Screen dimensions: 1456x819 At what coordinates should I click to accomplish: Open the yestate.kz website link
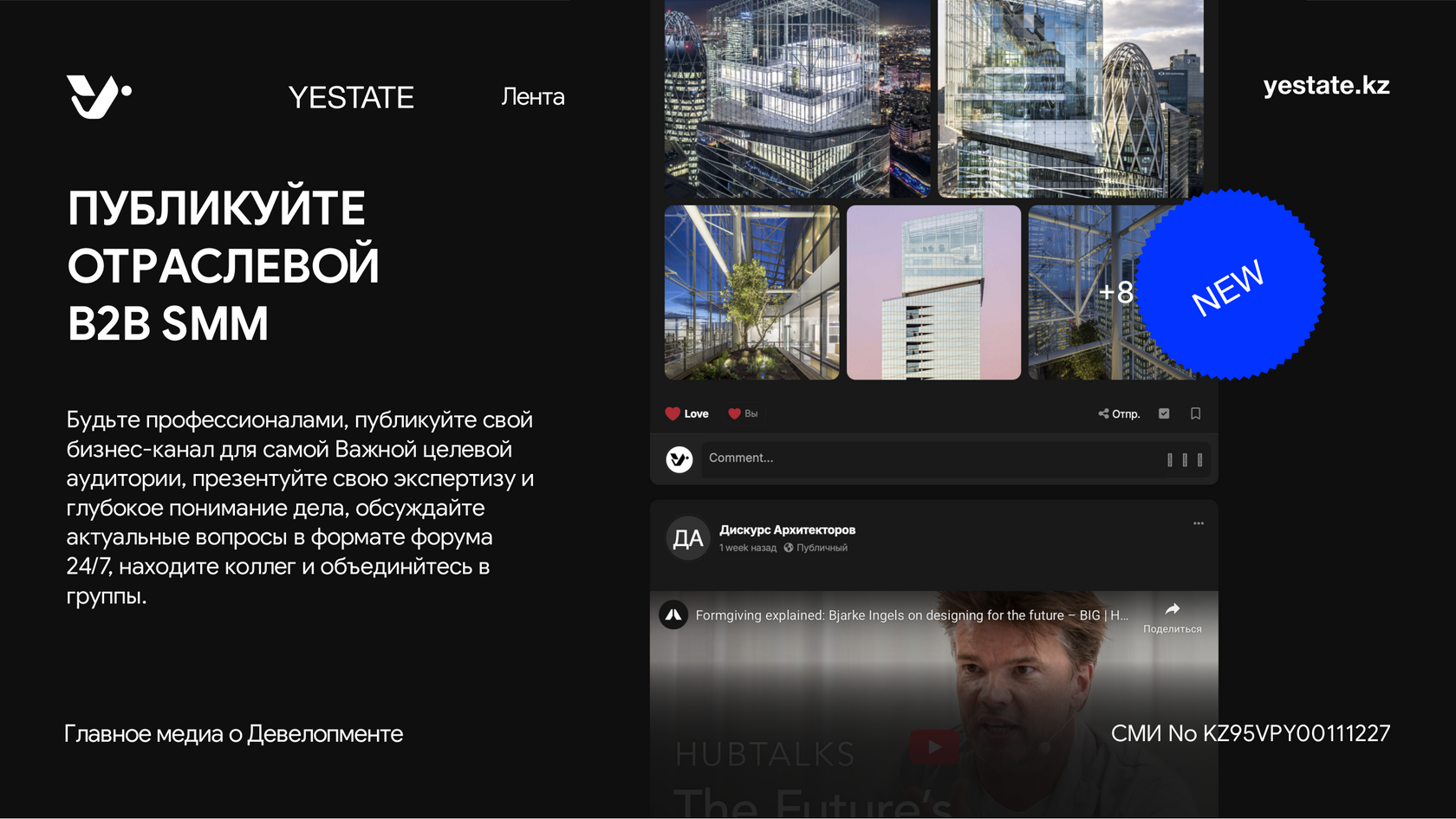[x=1326, y=85]
